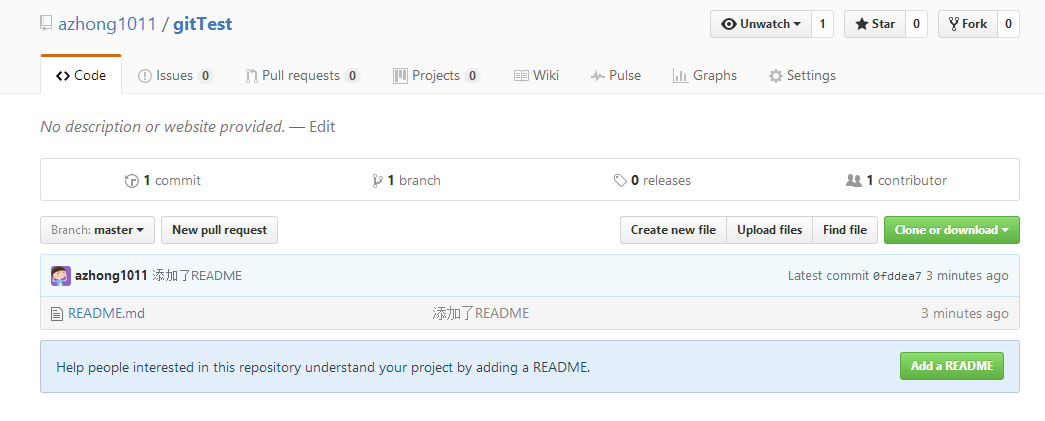View the 1 commit link

coord(163,181)
